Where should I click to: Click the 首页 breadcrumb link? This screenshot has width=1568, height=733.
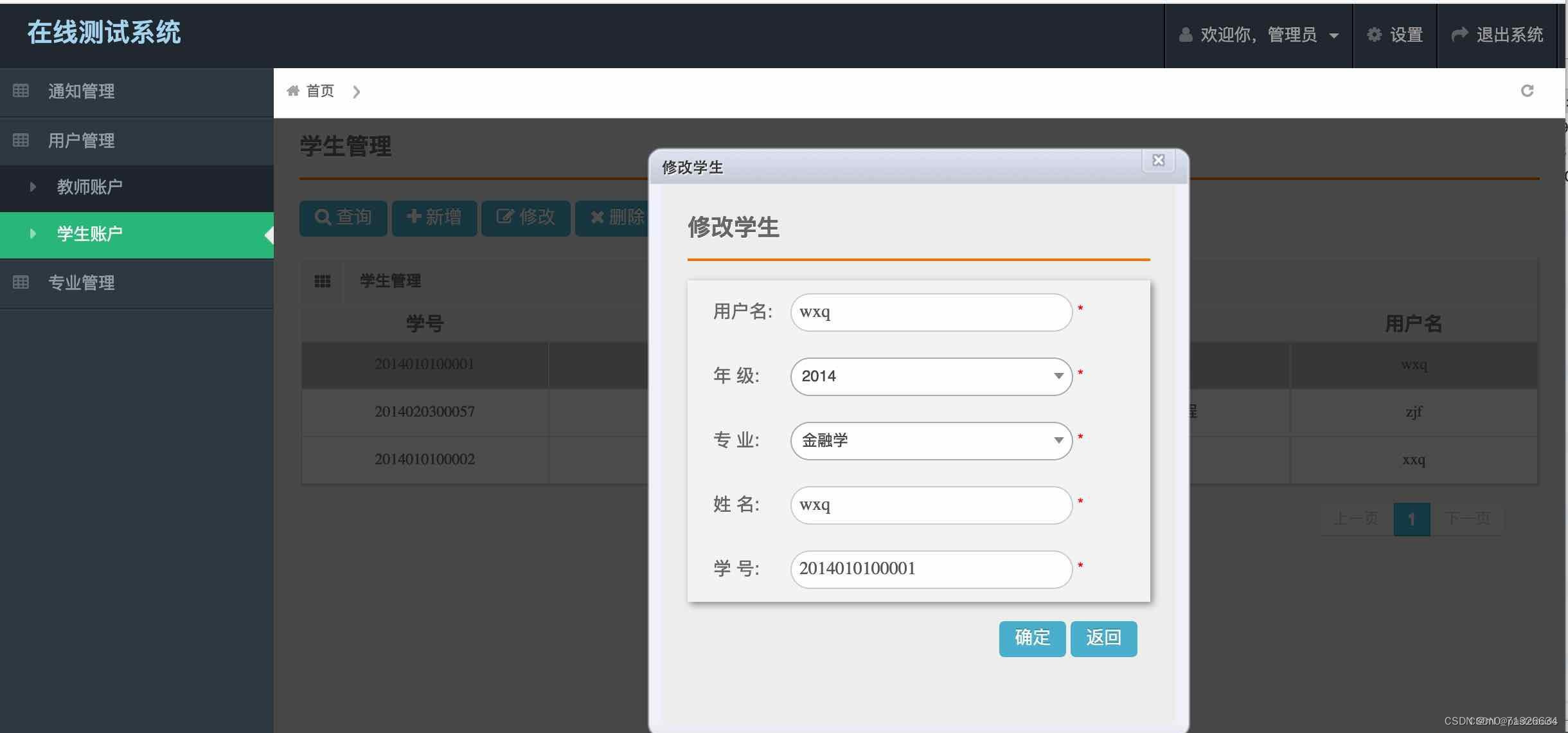[320, 91]
